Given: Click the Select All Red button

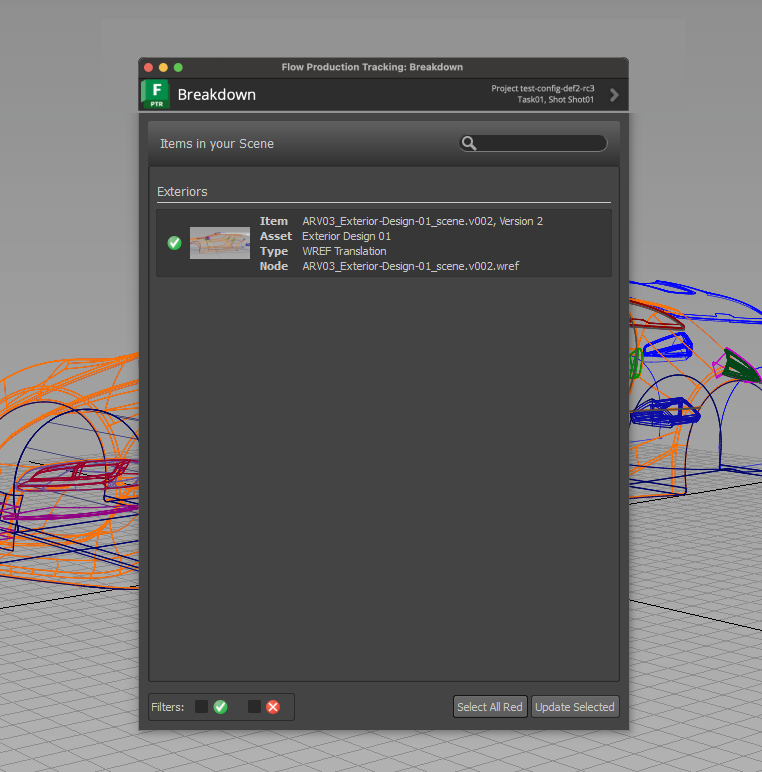Looking at the screenshot, I should [490, 707].
